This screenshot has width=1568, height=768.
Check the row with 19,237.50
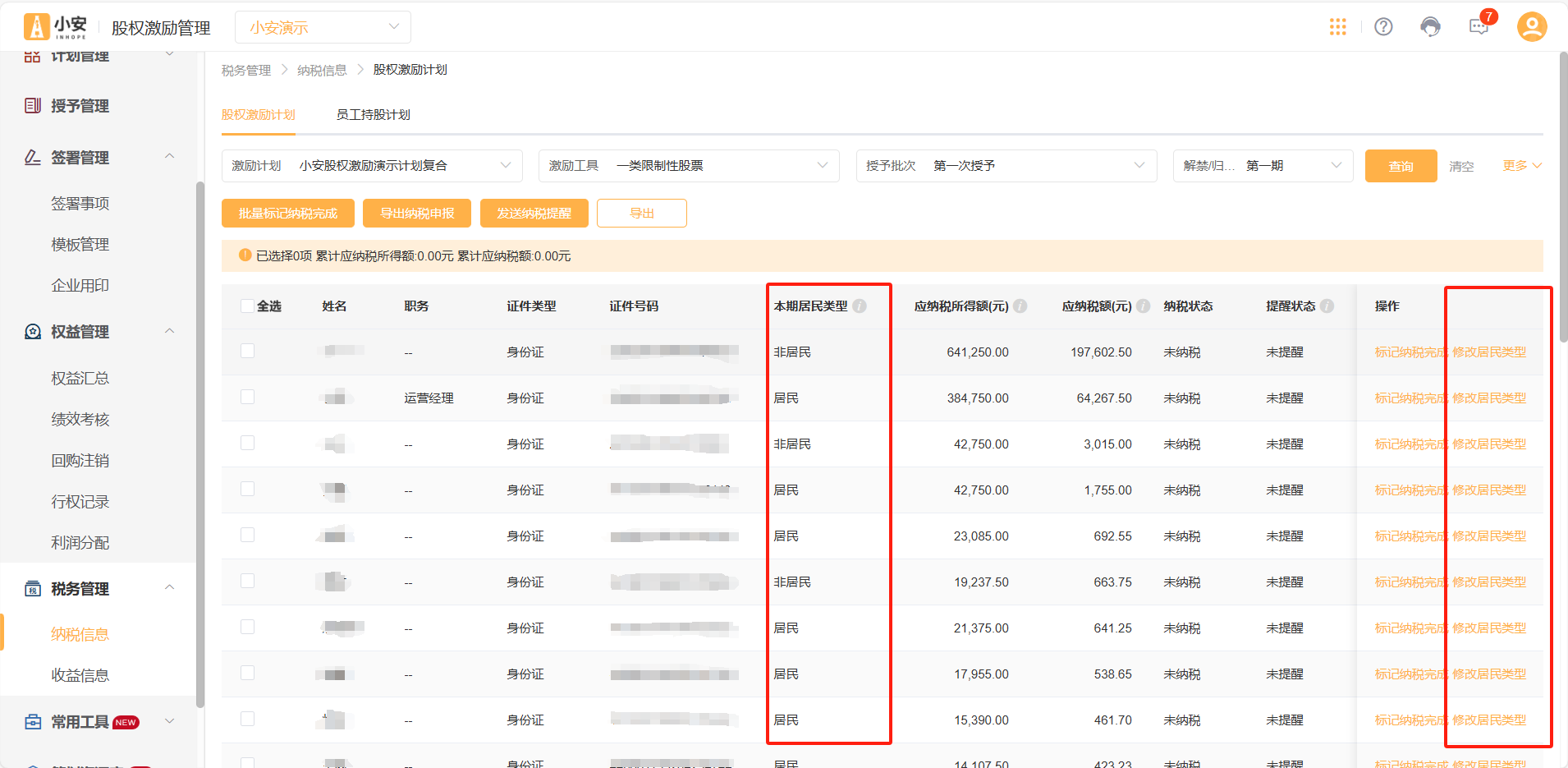[247, 581]
